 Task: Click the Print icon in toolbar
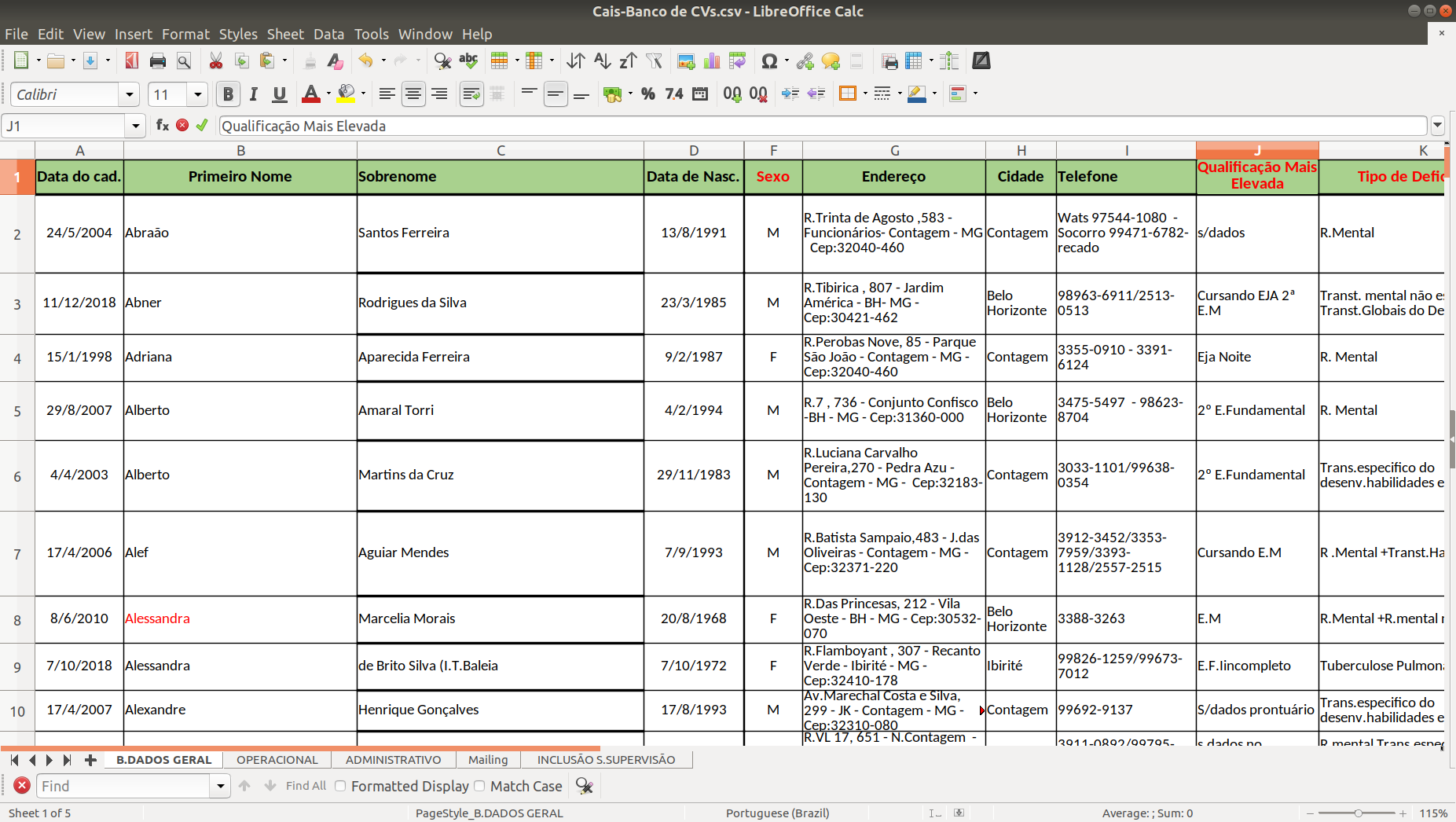point(158,61)
